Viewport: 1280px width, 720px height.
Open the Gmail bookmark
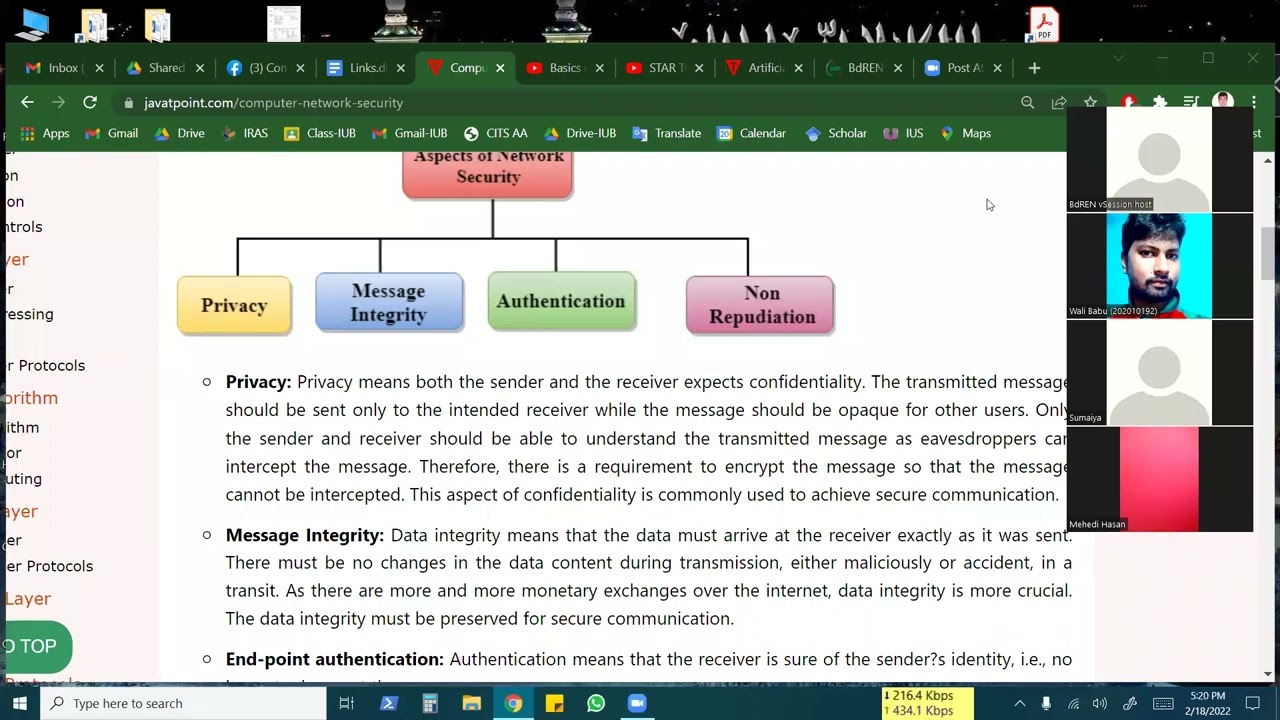(111, 133)
